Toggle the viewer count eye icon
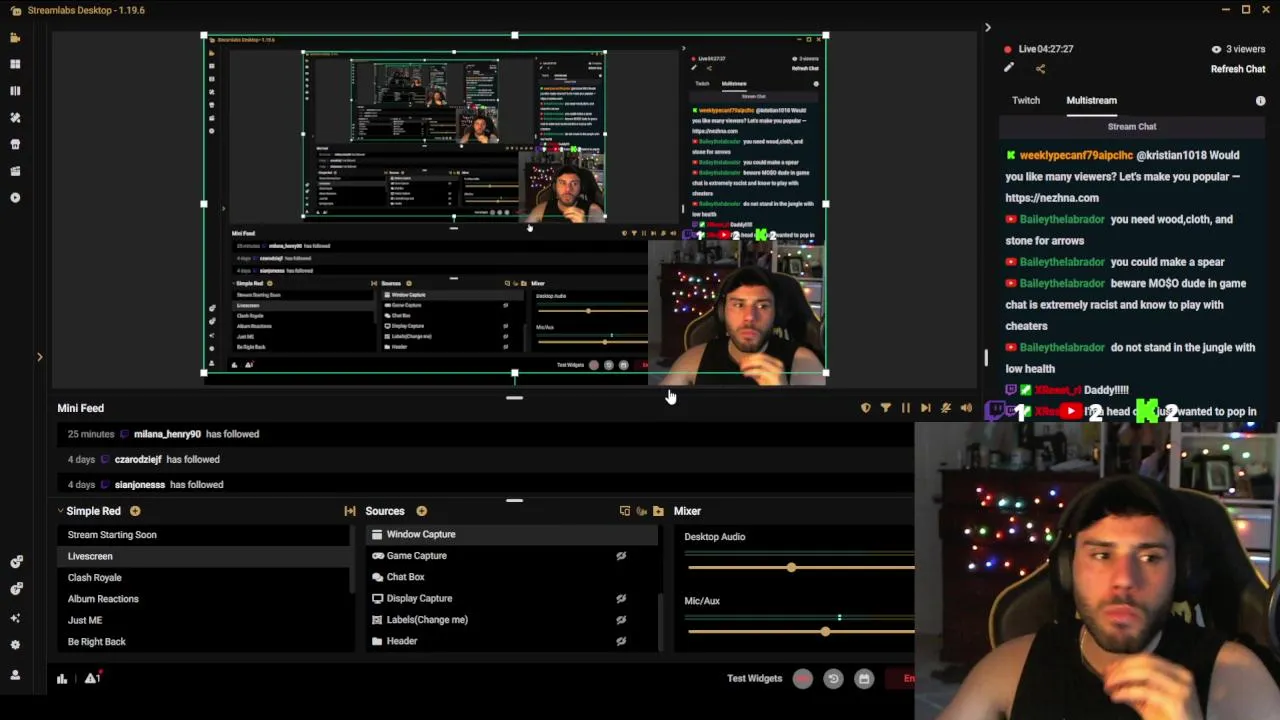1280x720 pixels. click(x=1216, y=49)
